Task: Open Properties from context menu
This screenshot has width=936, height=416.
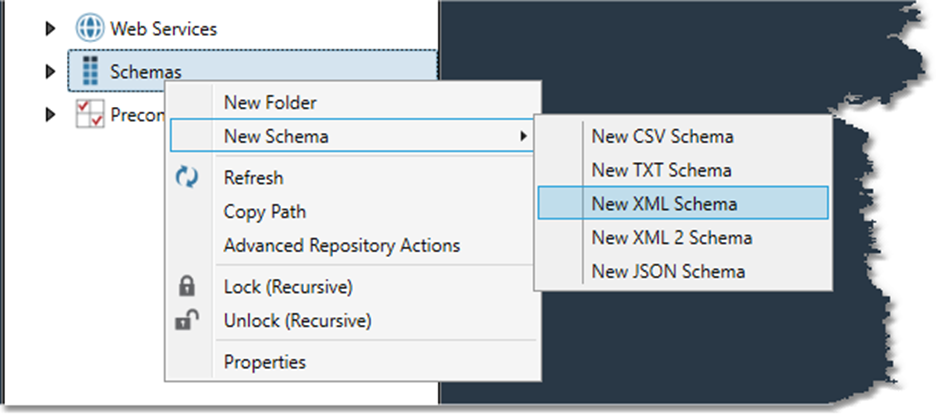Action: [265, 362]
